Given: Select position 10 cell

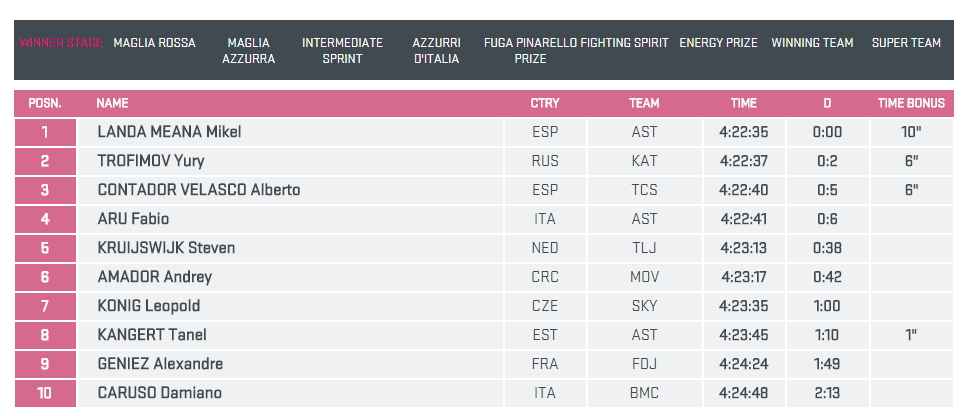Looking at the screenshot, I should coord(44,393).
